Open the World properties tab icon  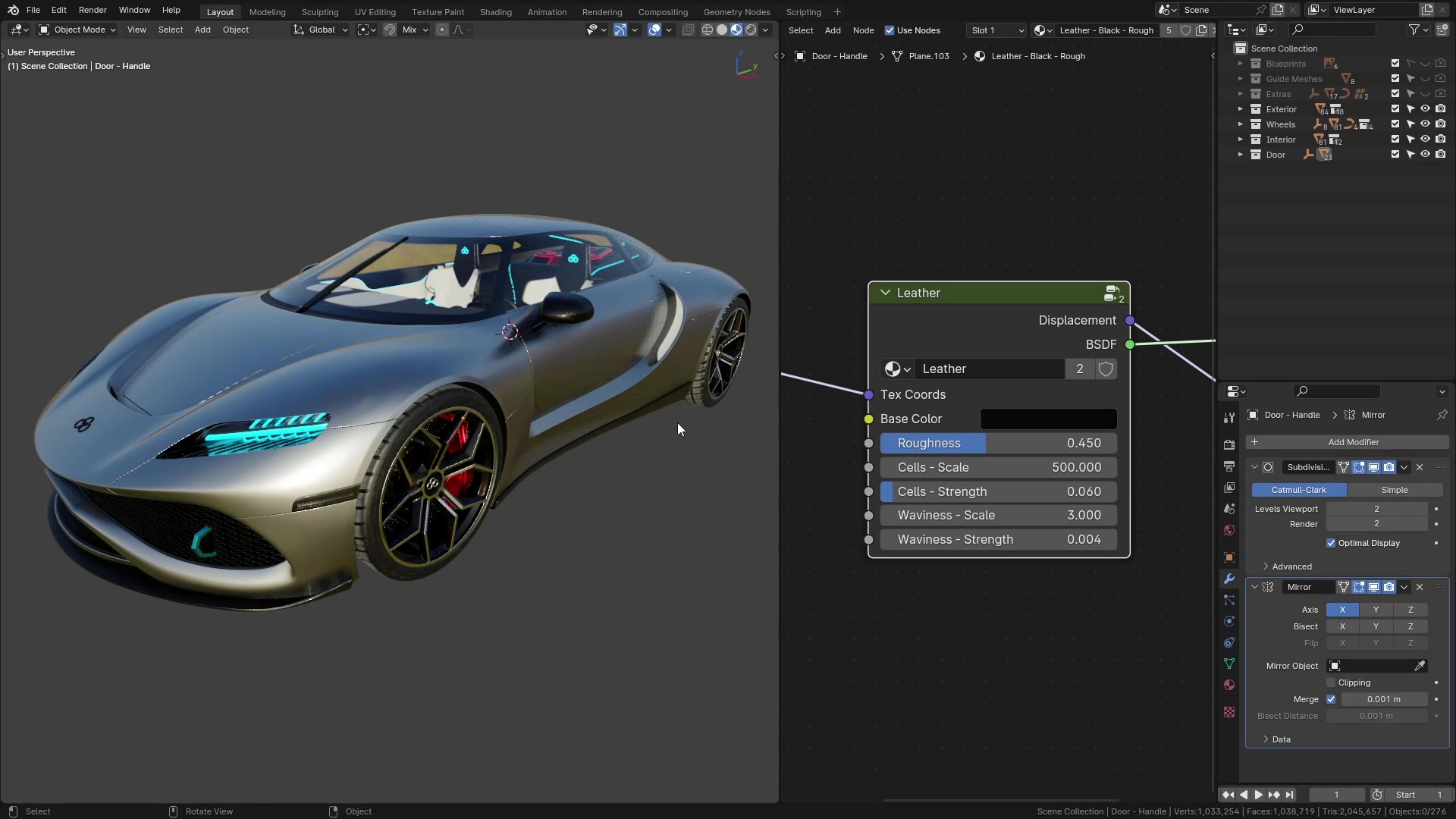(x=1229, y=530)
